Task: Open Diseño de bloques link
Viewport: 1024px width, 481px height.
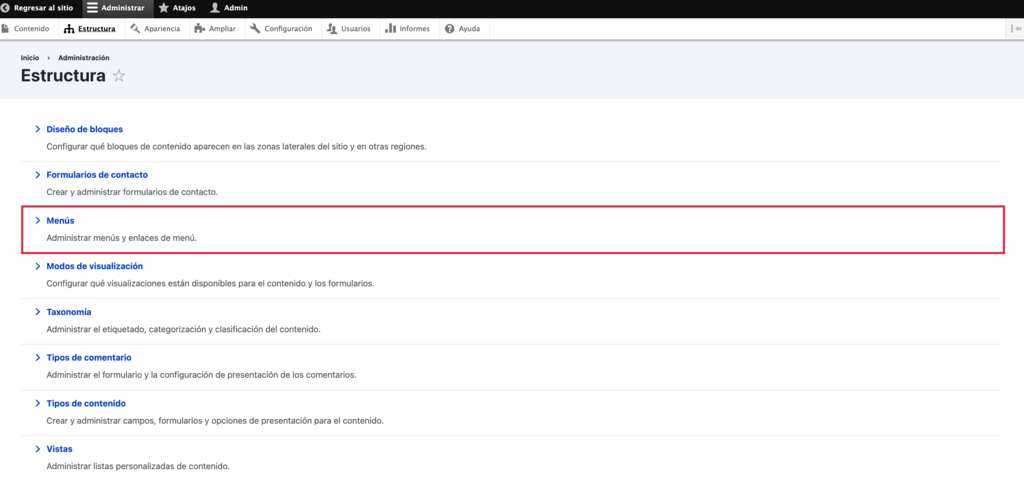Action: [84, 129]
